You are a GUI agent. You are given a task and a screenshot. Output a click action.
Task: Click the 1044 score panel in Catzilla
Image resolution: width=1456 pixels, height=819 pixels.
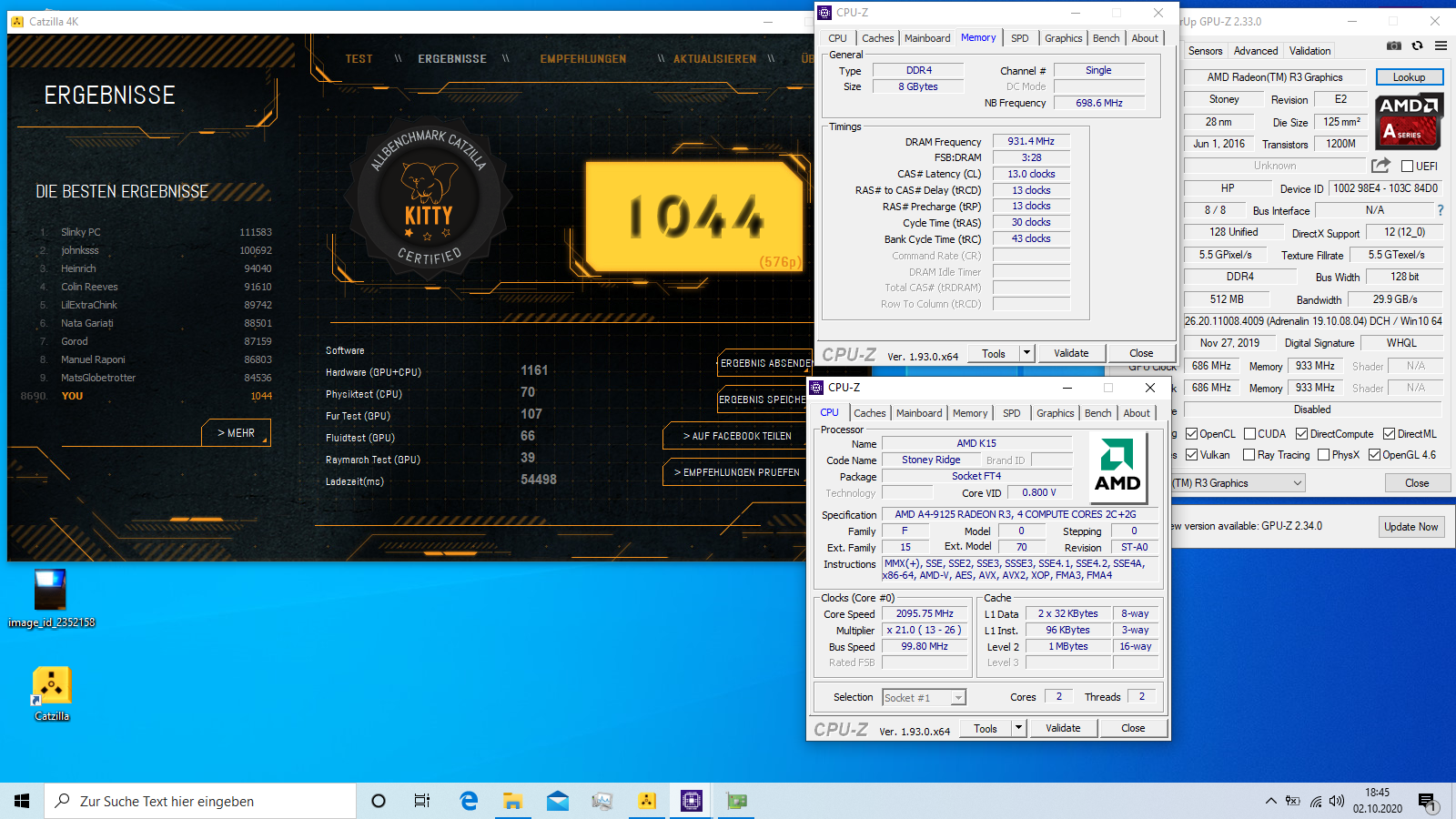point(694,217)
